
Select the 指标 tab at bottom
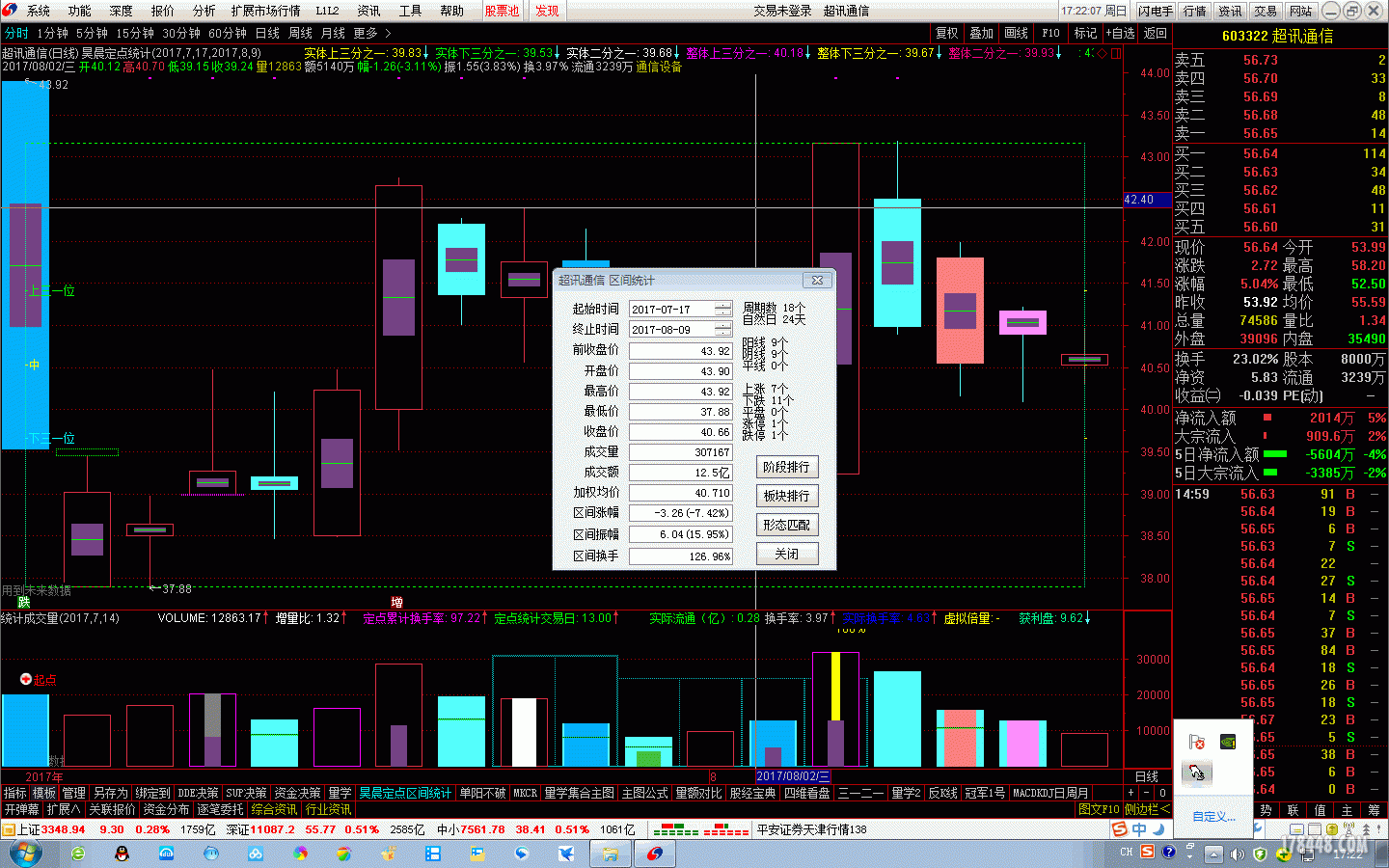tap(14, 793)
